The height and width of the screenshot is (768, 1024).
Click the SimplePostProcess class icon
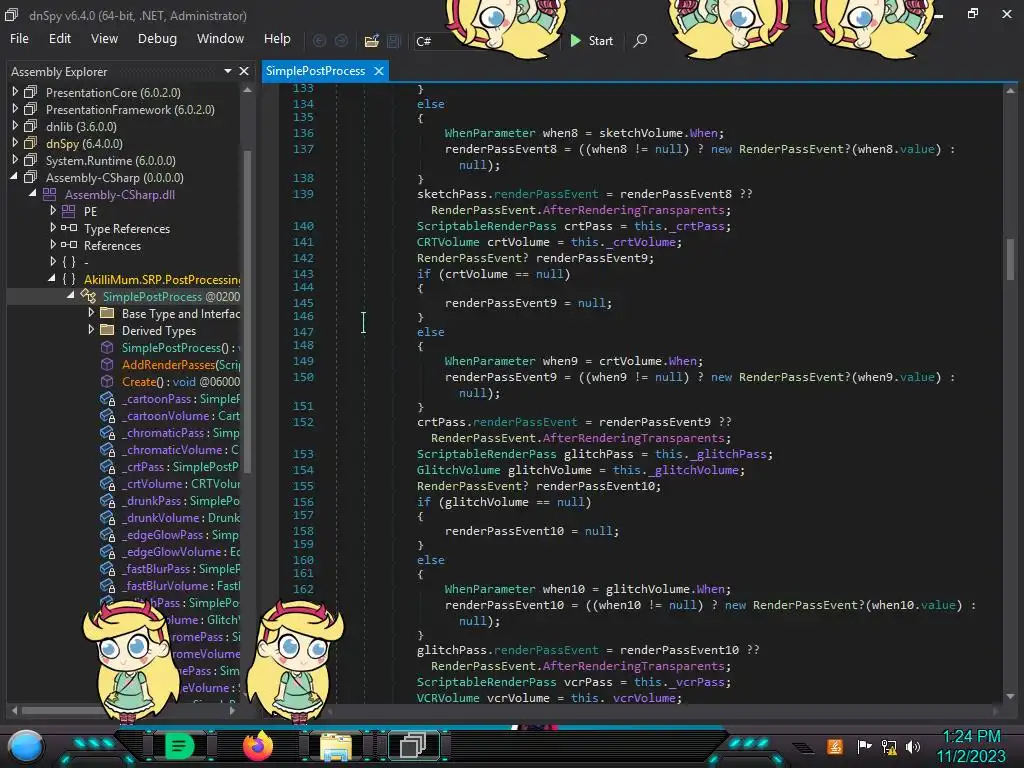click(88, 296)
